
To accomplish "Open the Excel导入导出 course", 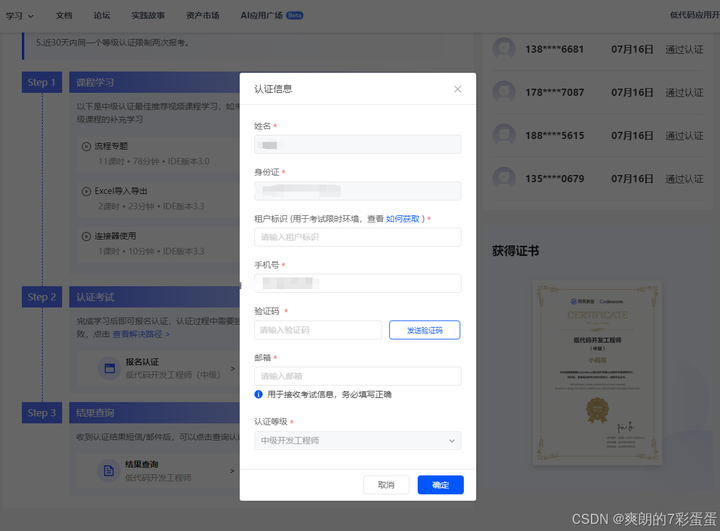I will coord(121,191).
